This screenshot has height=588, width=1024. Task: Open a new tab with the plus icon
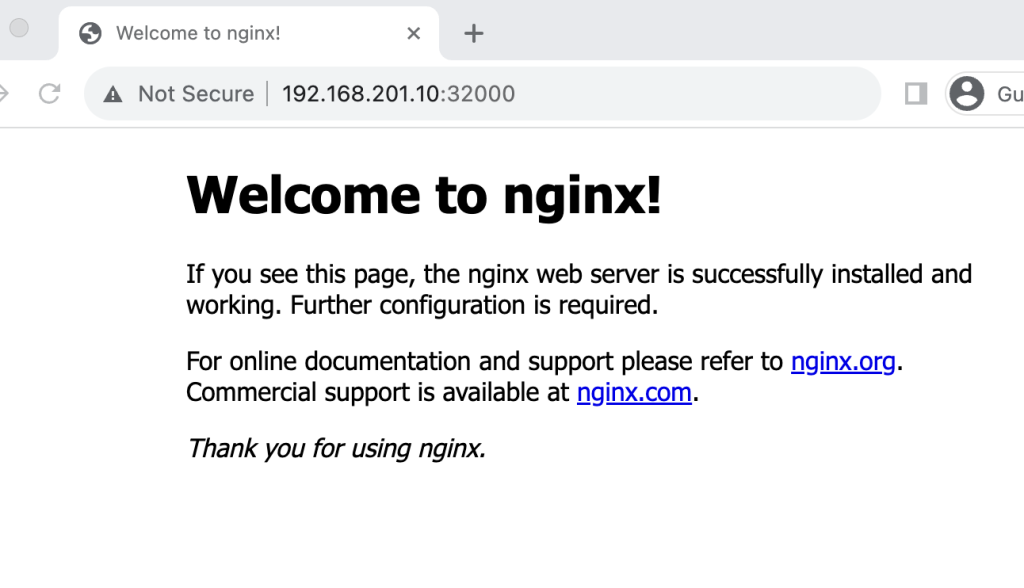coord(473,33)
